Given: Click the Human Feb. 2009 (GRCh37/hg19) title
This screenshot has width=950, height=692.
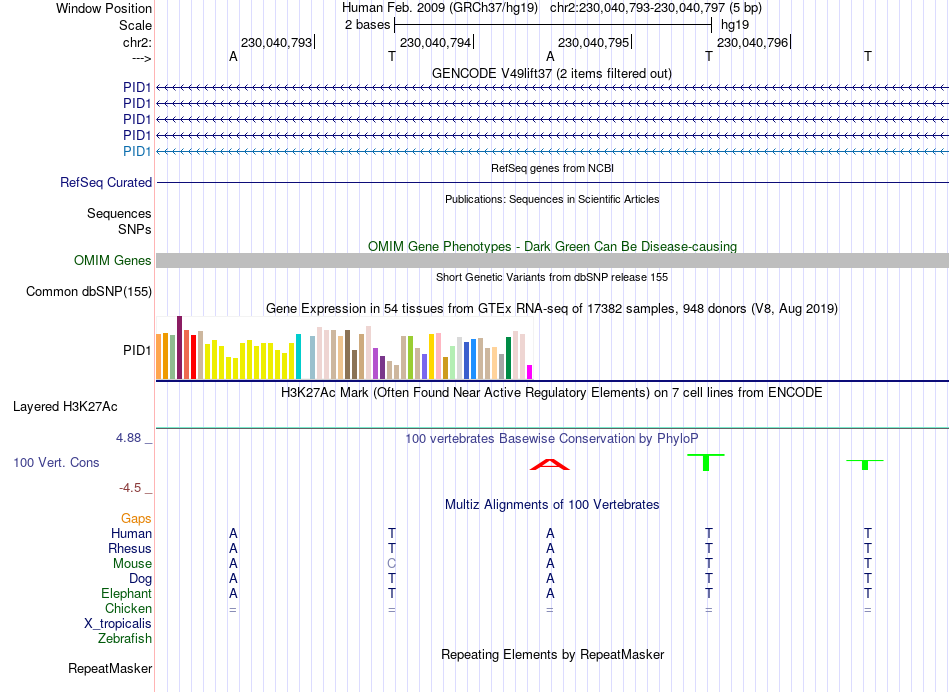Looking at the screenshot, I should (x=439, y=8).
